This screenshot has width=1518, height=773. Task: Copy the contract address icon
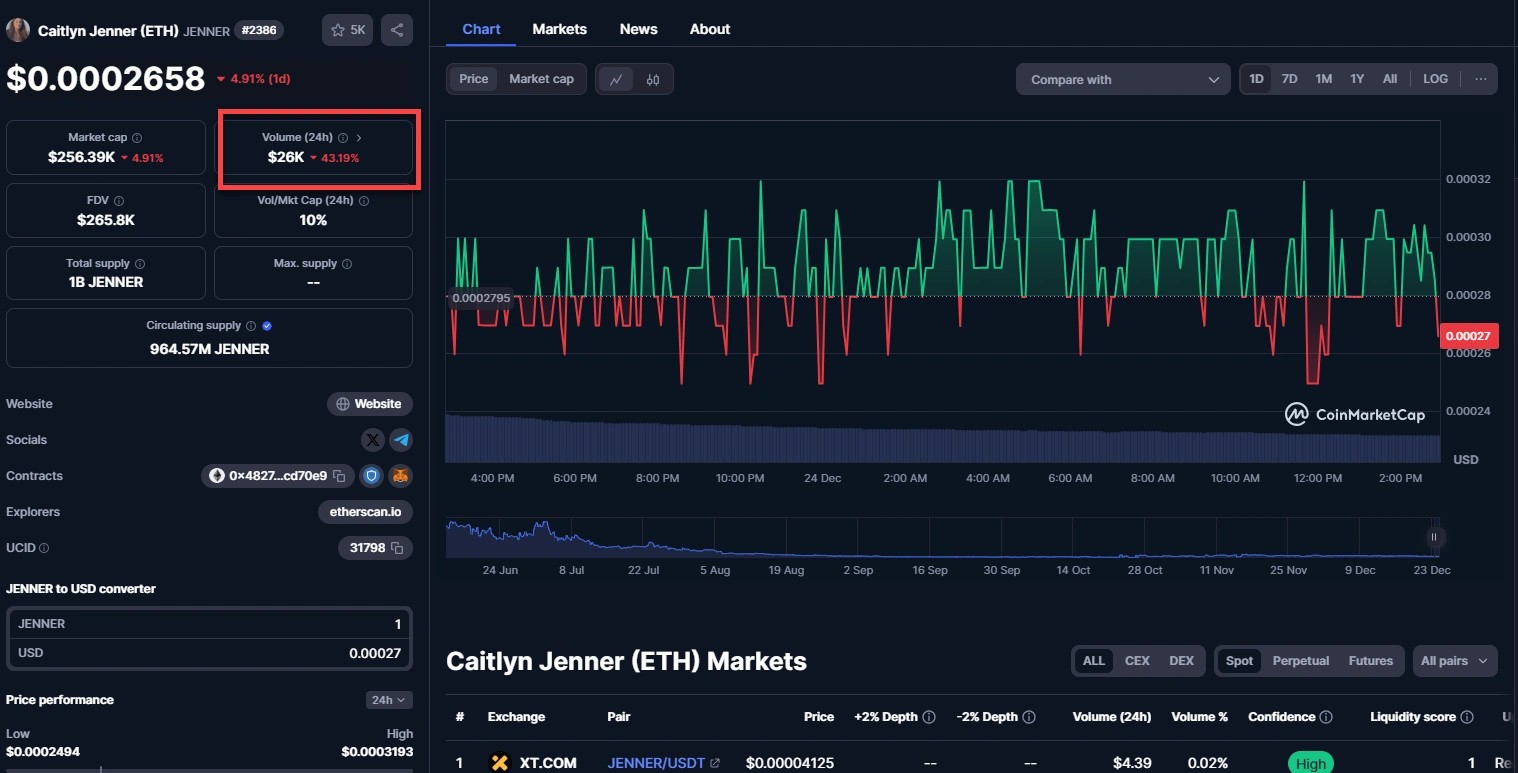pos(339,476)
